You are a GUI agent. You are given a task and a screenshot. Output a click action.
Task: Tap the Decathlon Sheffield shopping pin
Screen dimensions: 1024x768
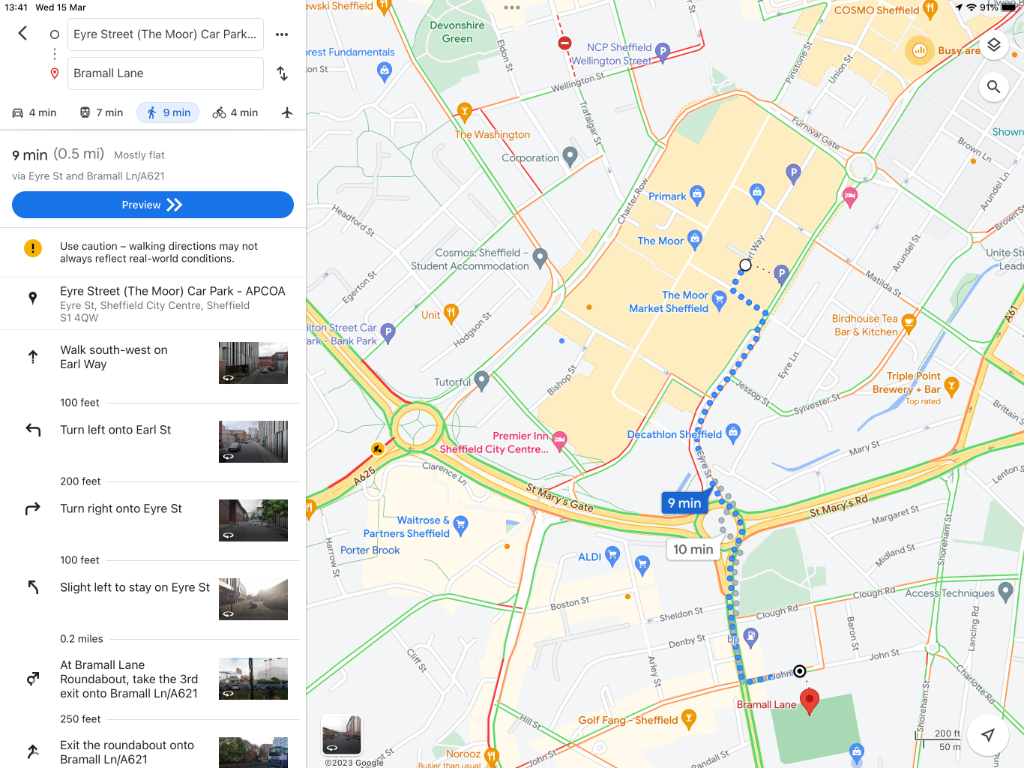click(x=733, y=433)
